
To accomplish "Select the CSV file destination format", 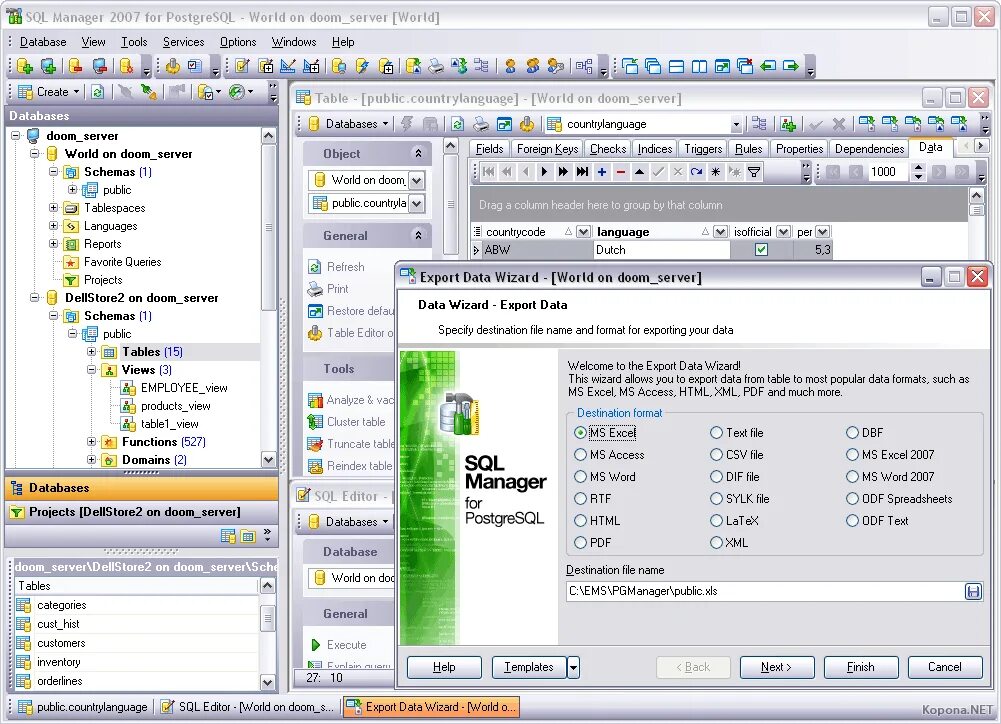I will (737, 455).
